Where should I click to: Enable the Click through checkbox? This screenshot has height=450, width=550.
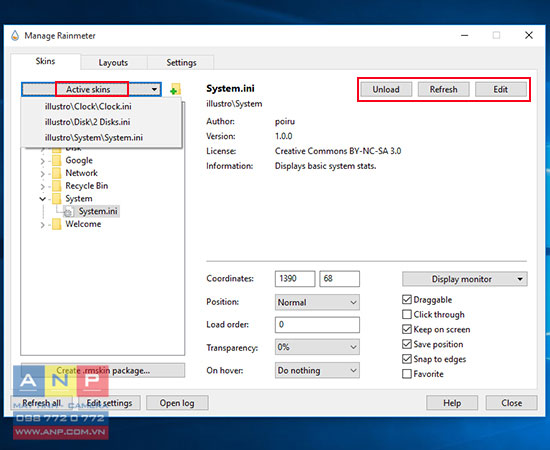(407, 314)
